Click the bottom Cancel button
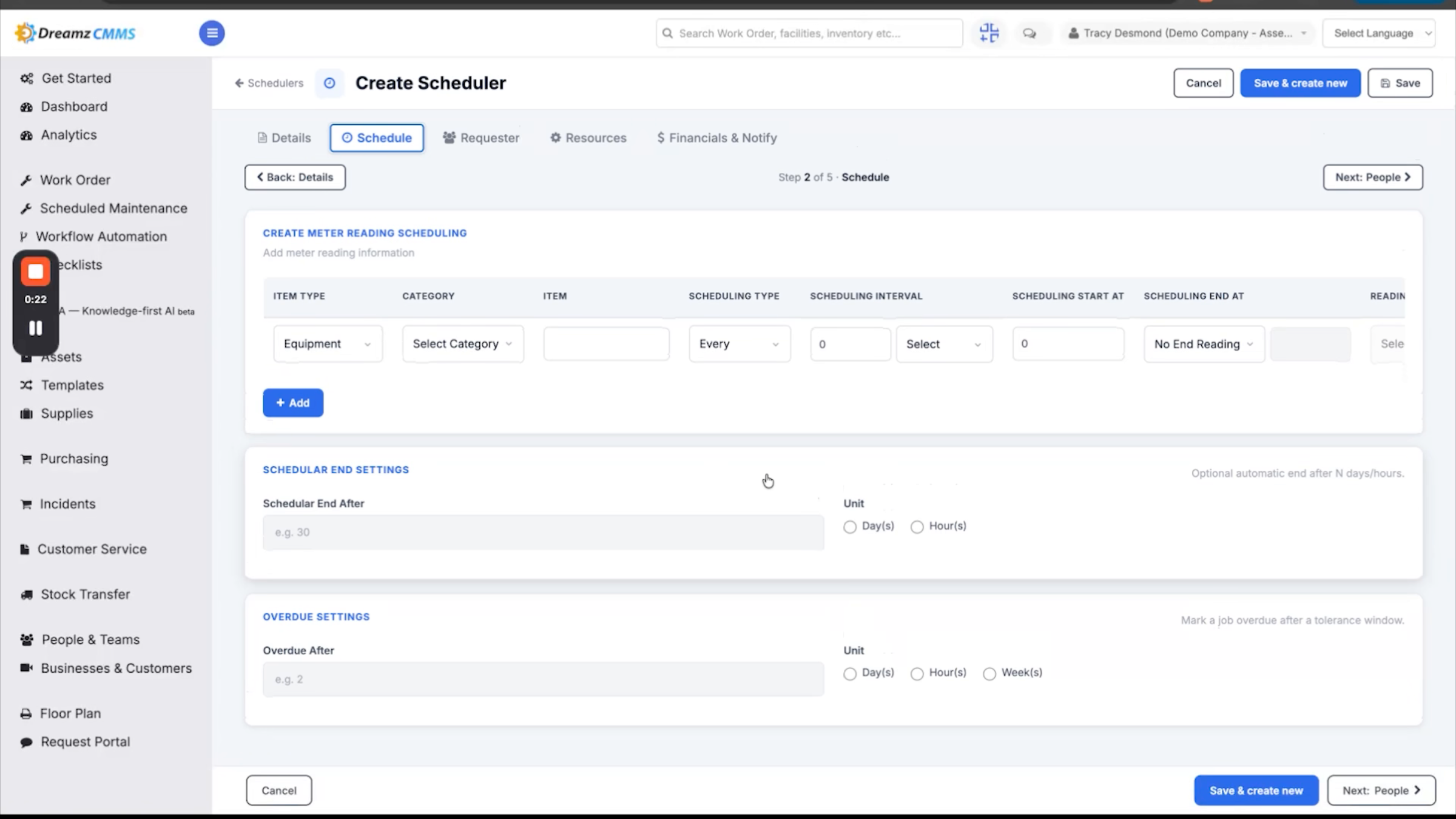The height and width of the screenshot is (819, 1456). [279, 790]
